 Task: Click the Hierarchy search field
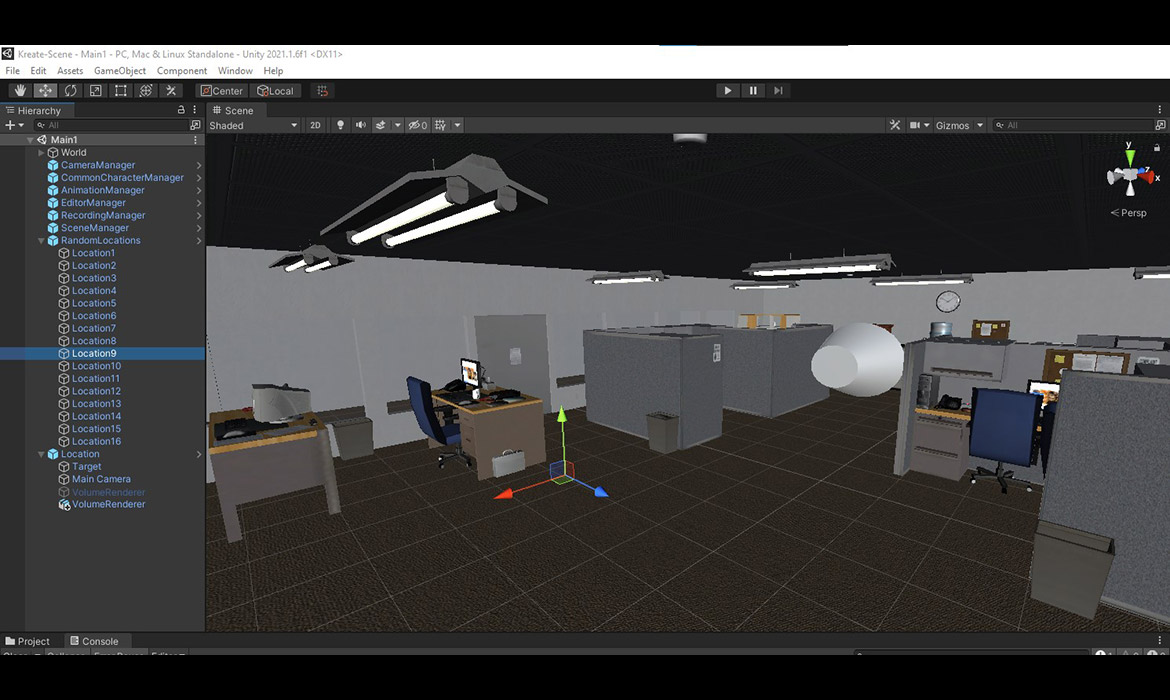coord(110,126)
